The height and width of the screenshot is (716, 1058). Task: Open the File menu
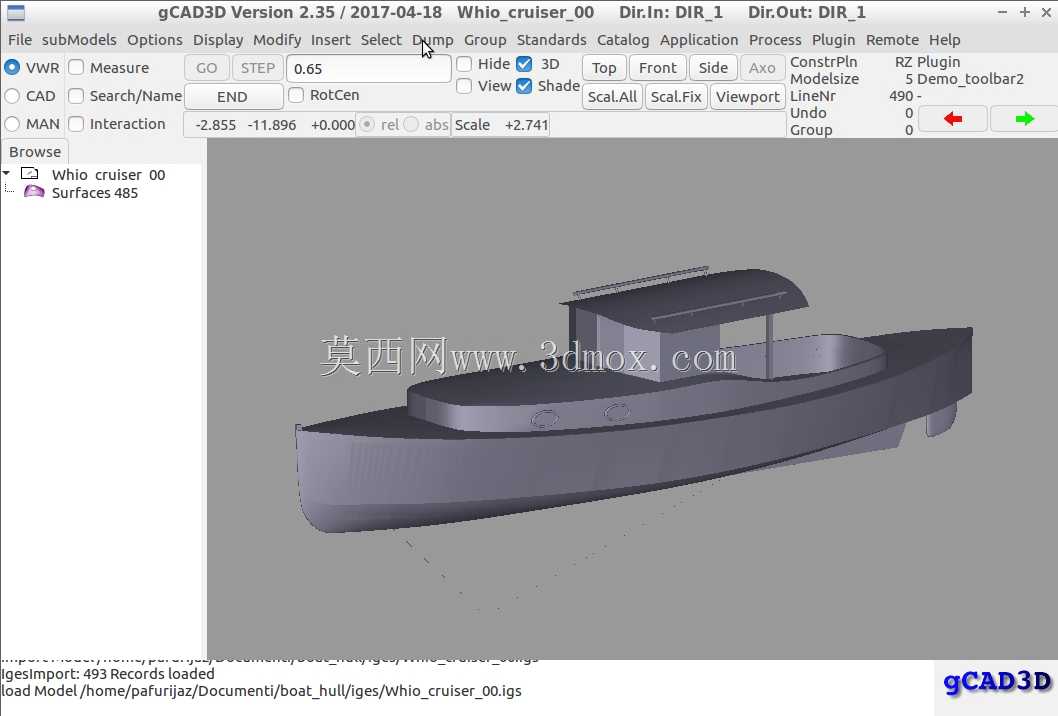pyautogui.click(x=20, y=40)
